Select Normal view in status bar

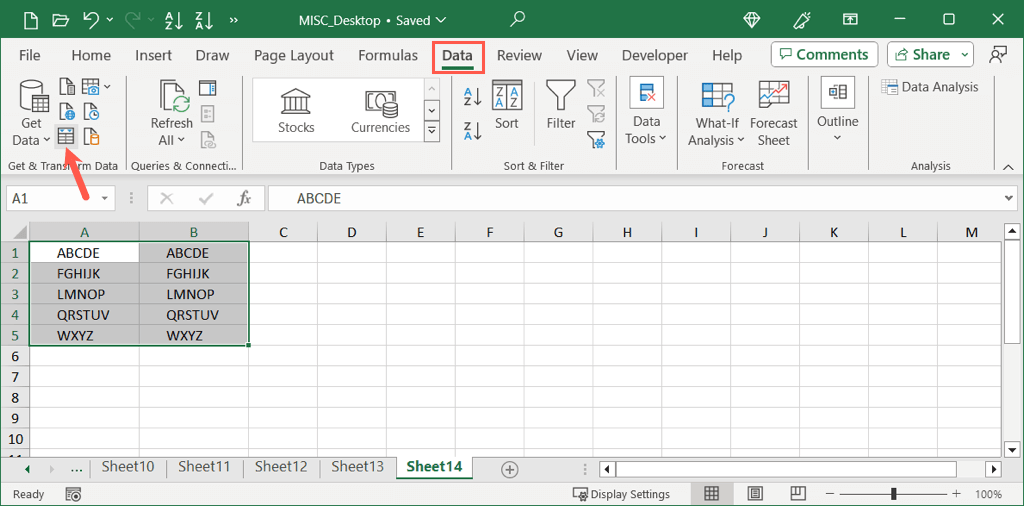[712, 494]
